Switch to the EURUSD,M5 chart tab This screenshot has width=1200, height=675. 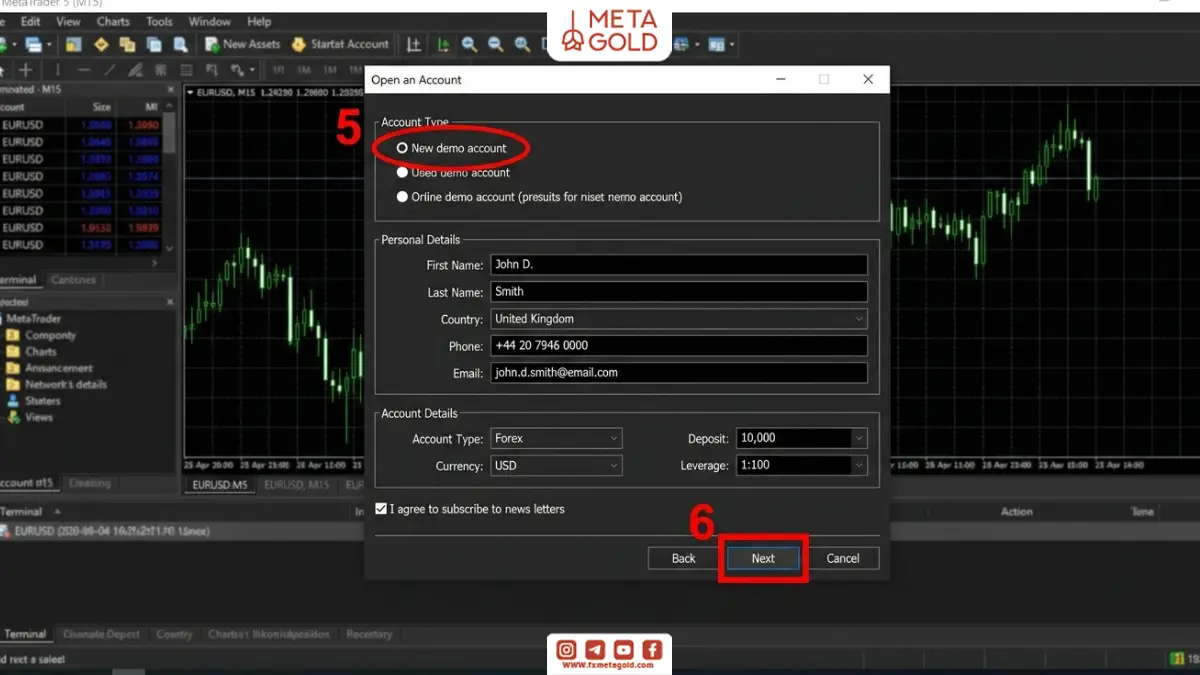coord(220,485)
